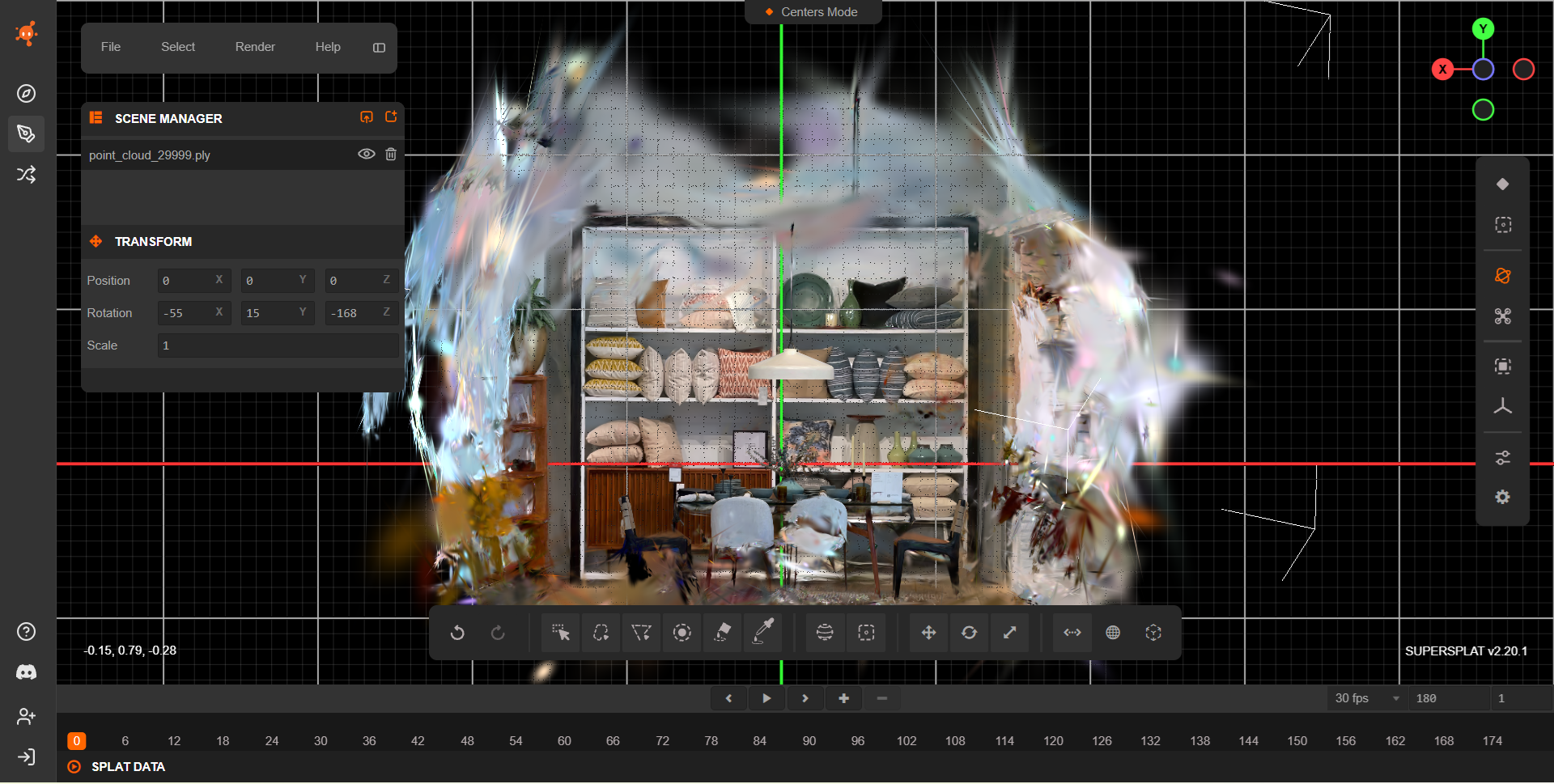Image resolution: width=1554 pixels, height=784 pixels.
Task: Step to the next timeline frame
Action: [805, 698]
